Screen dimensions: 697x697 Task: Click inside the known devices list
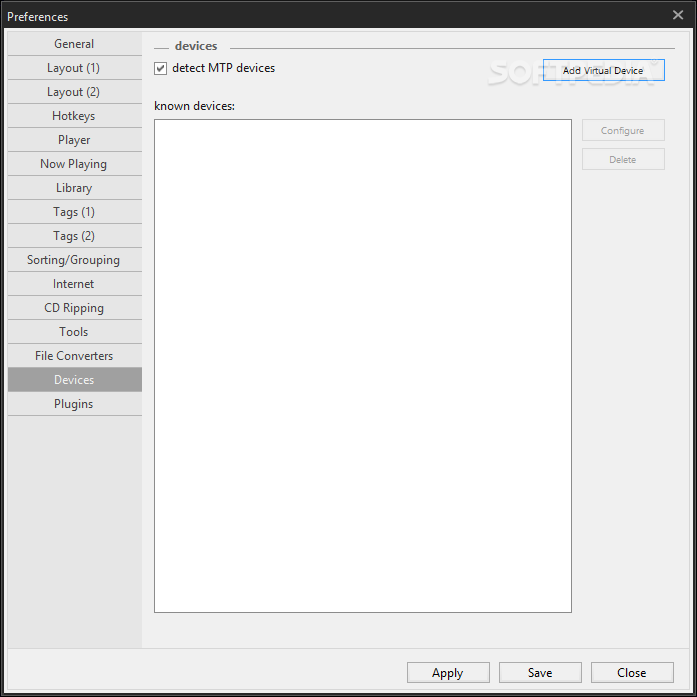(x=363, y=366)
